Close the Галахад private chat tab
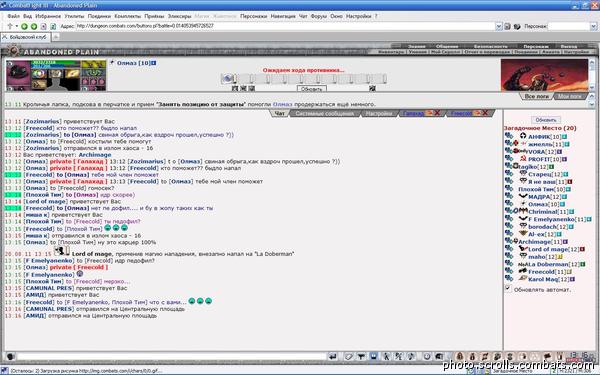Image resolution: width=600 pixels, height=375 pixels. click(437, 113)
